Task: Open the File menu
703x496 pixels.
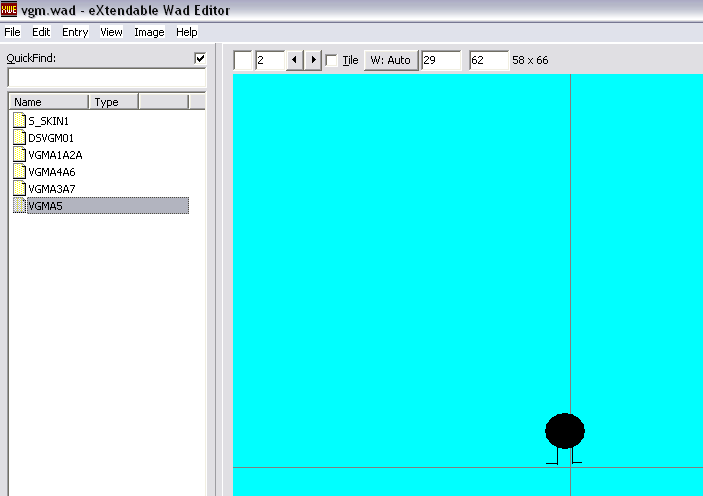Action: click(x=12, y=32)
